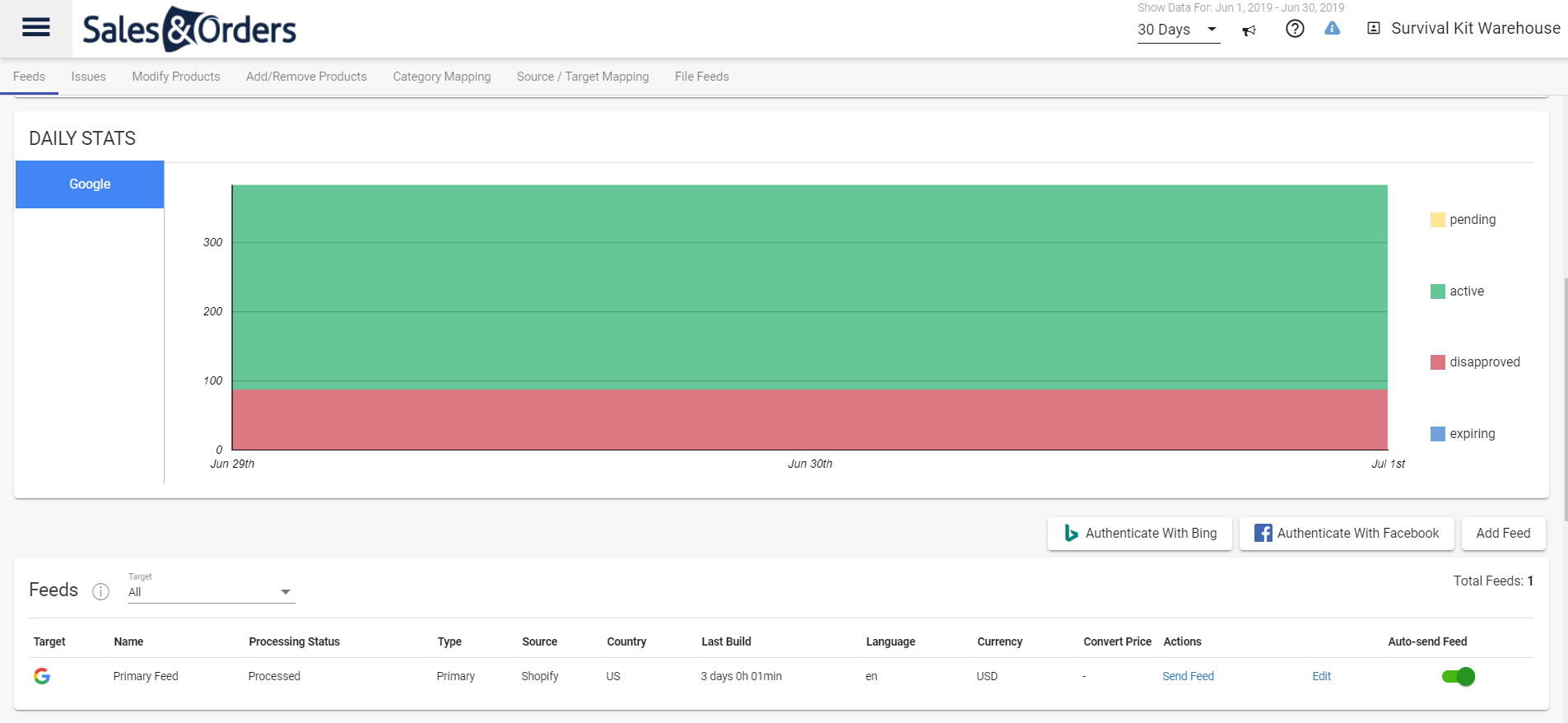The width and height of the screenshot is (1568, 723).
Task: Click the Send Feed link
Action: point(1188,676)
